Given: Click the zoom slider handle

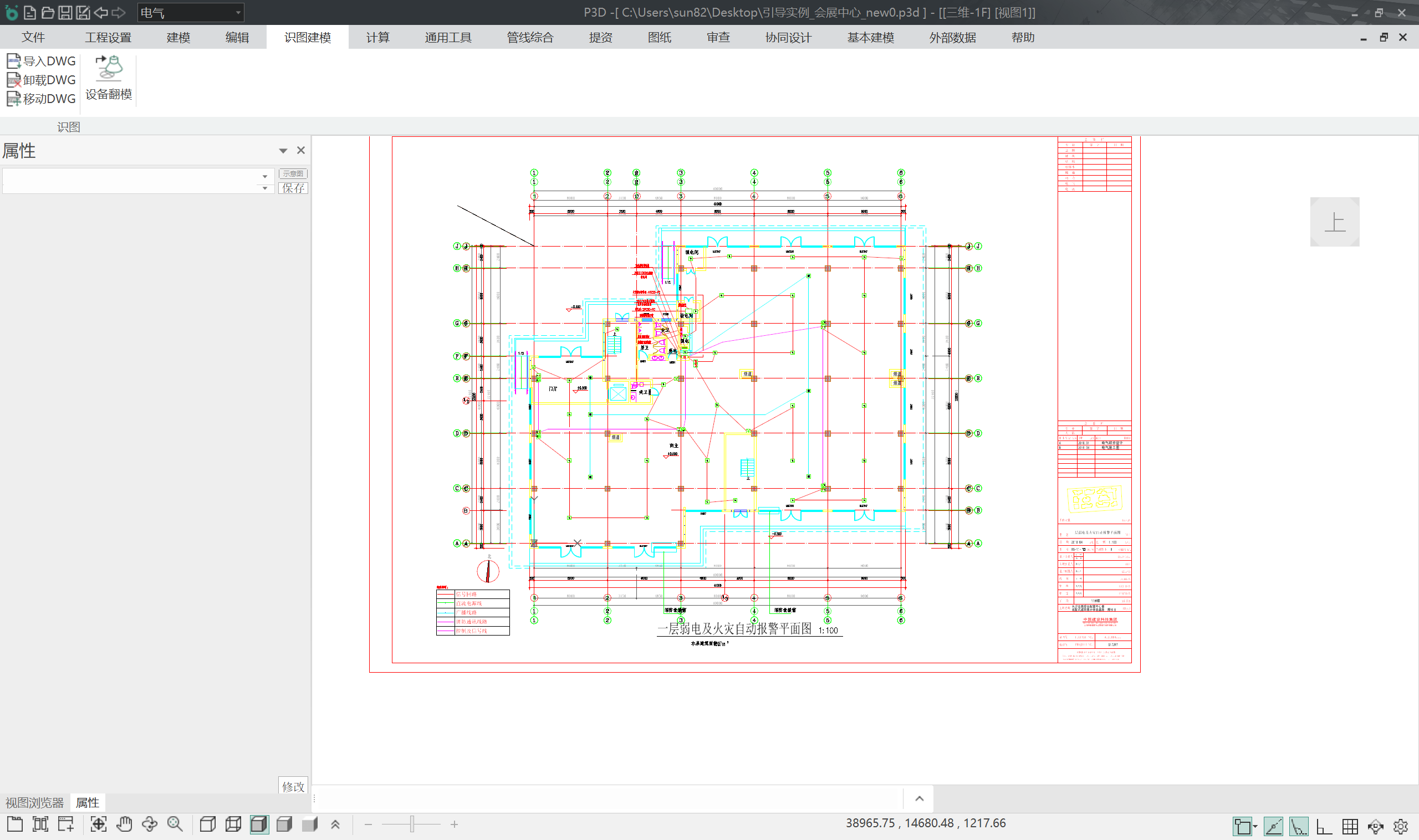Looking at the screenshot, I should pos(412,824).
